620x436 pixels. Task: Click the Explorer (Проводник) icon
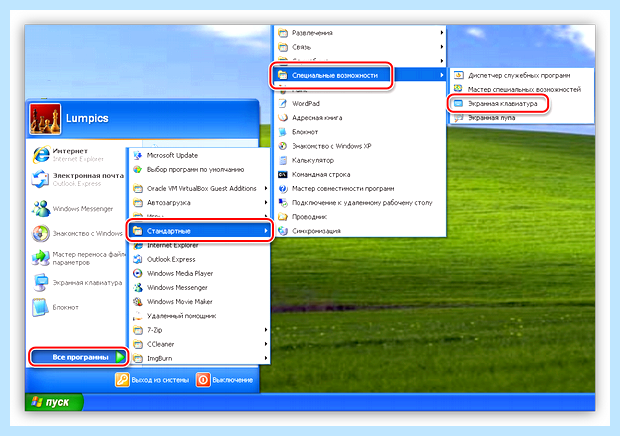(283, 217)
